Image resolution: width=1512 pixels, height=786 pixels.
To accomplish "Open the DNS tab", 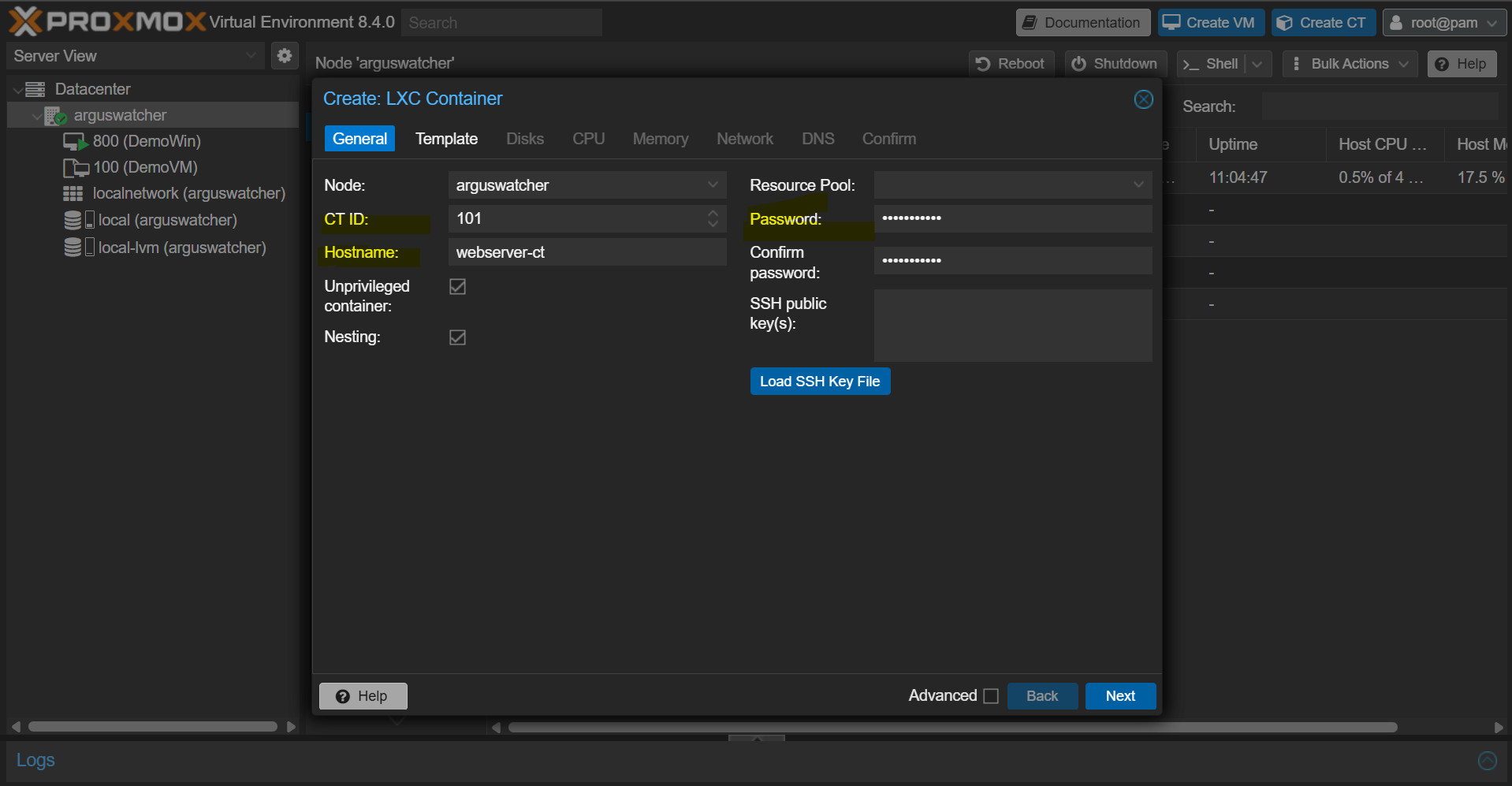I will tap(818, 139).
